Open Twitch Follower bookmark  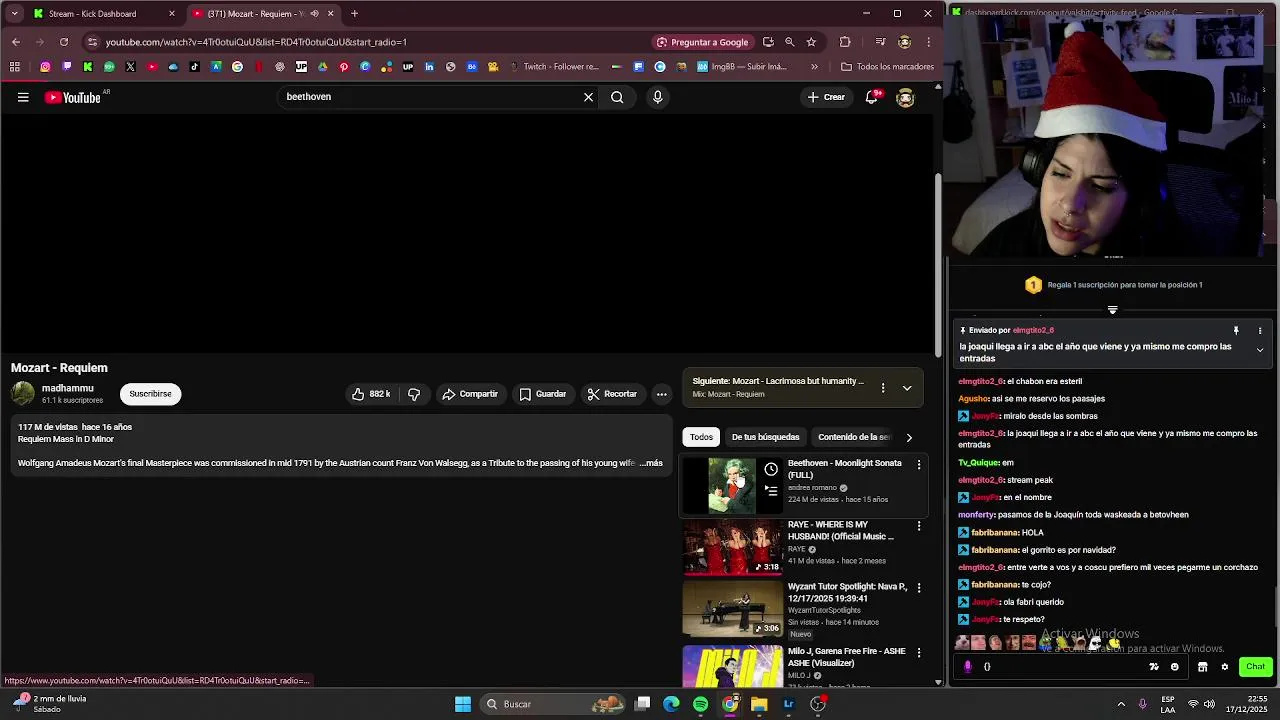(x=554, y=67)
